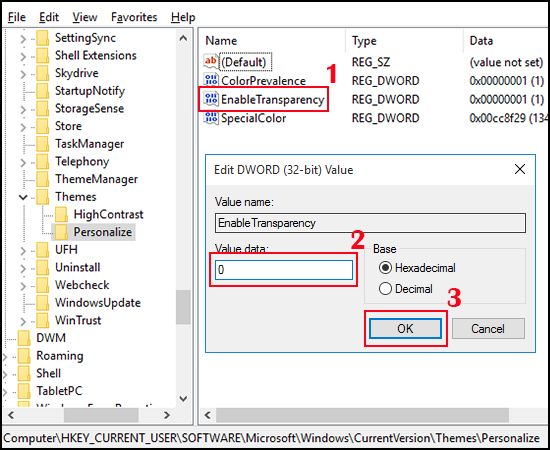
Task: Click the Value name field
Action: [370, 223]
